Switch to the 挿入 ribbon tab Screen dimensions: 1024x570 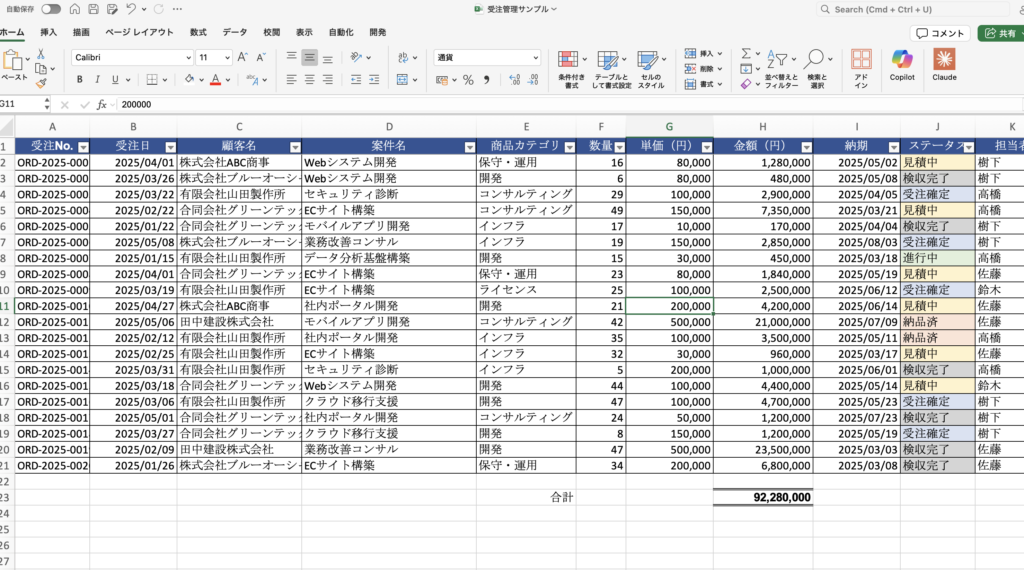pyautogui.click(x=48, y=32)
